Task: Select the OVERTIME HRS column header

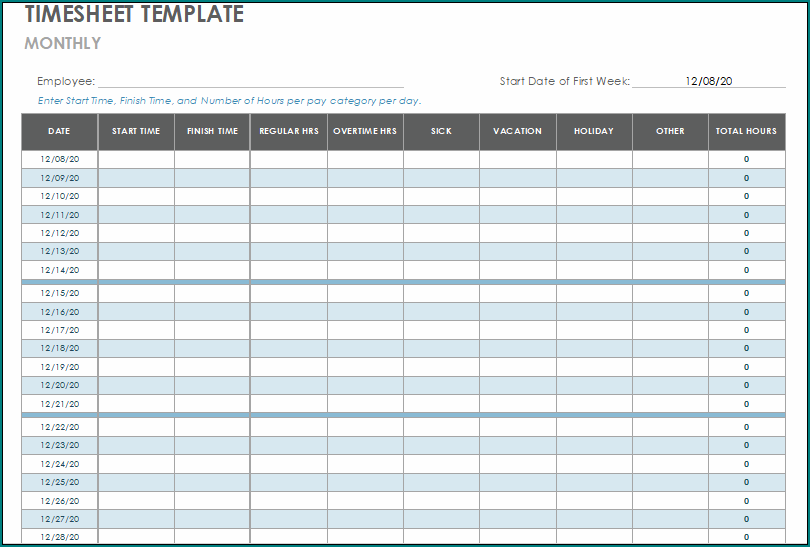Action: (365, 132)
